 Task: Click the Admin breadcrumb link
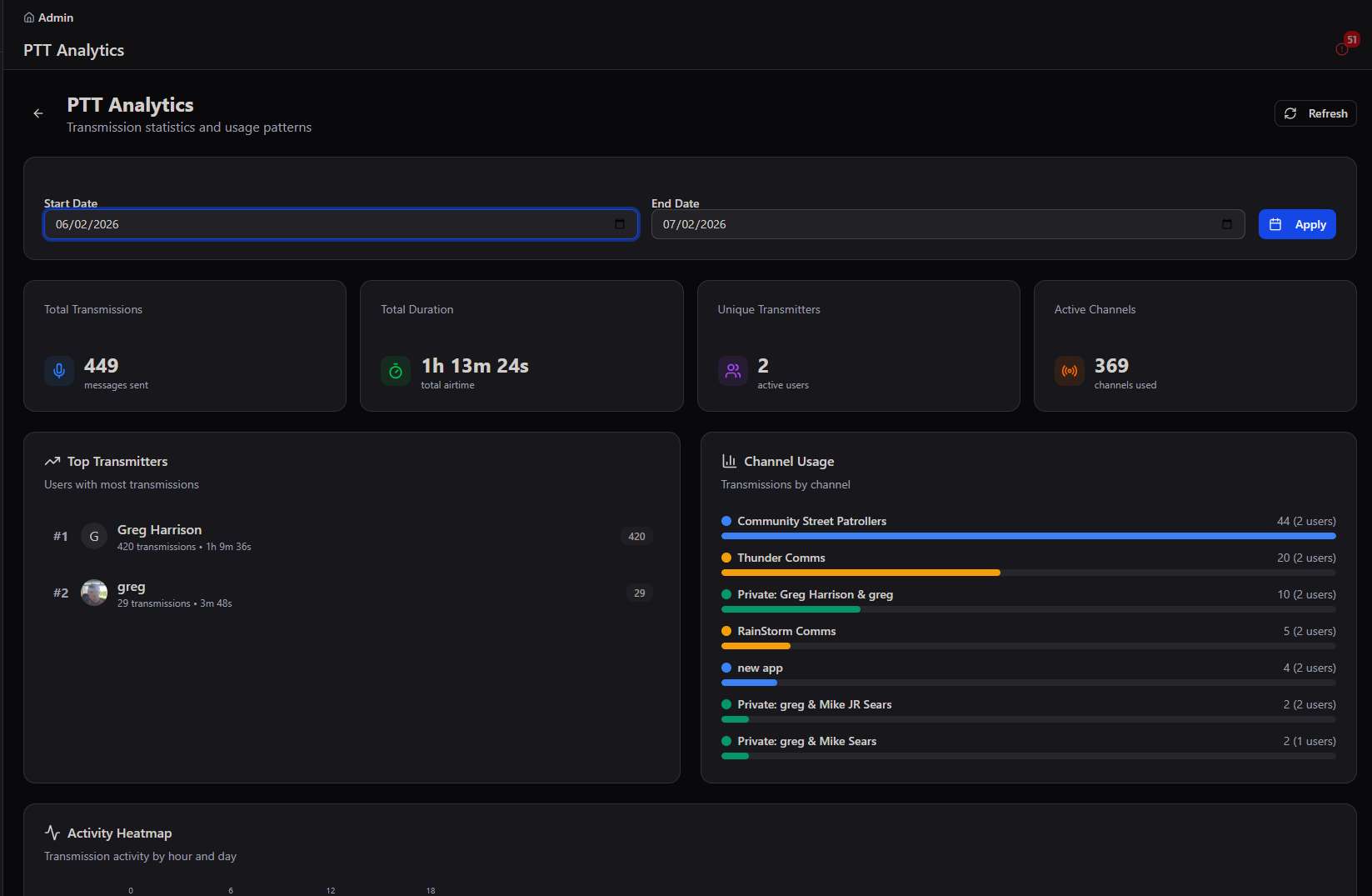point(56,18)
